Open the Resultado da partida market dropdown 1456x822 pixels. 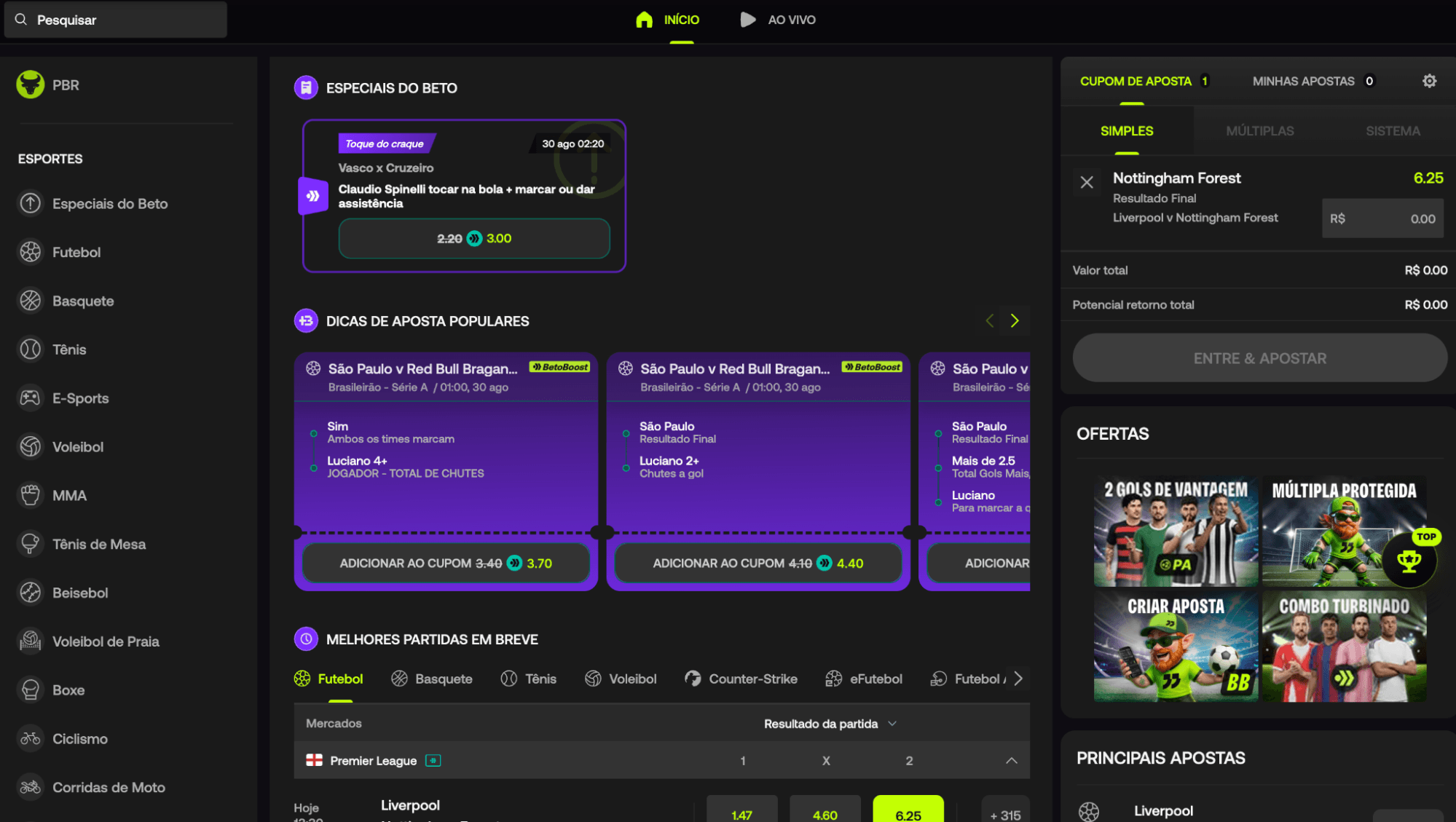(x=830, y=723)
